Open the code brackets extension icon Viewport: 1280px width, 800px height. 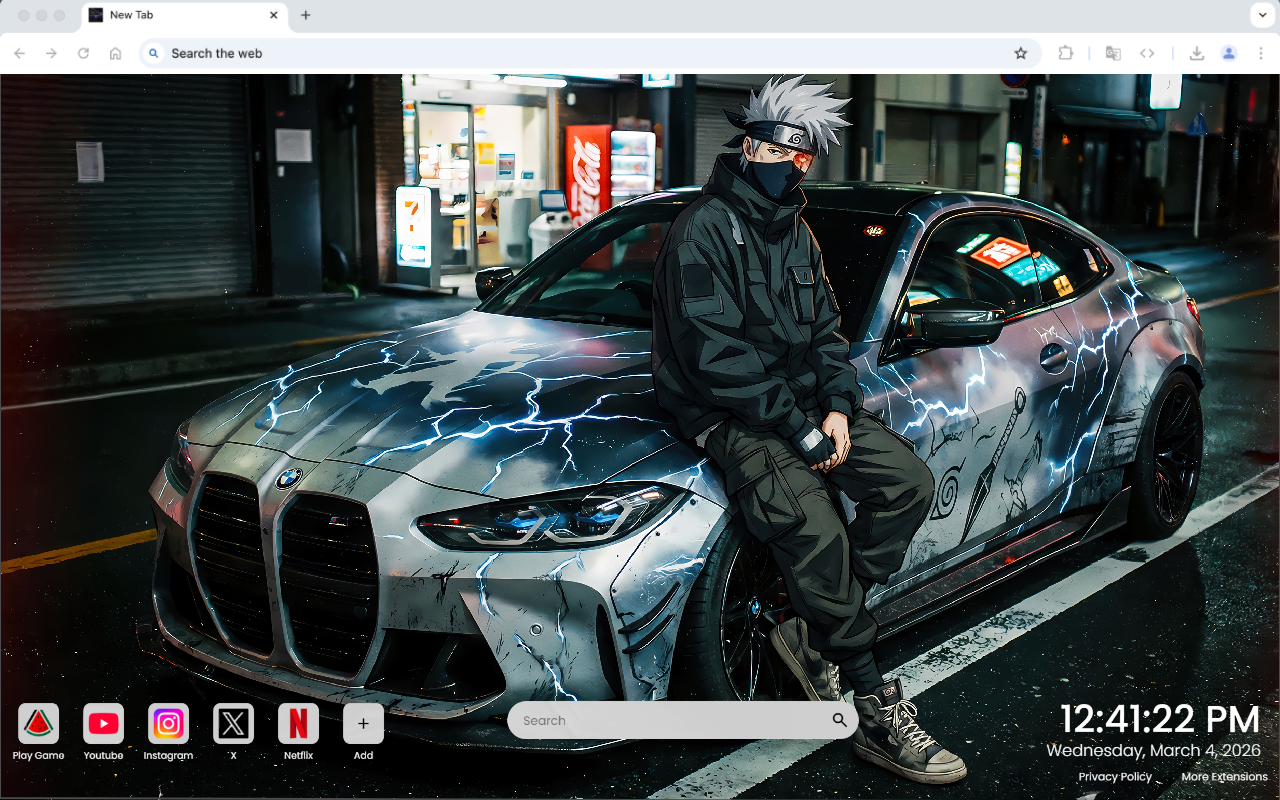tap(1147, 53)
